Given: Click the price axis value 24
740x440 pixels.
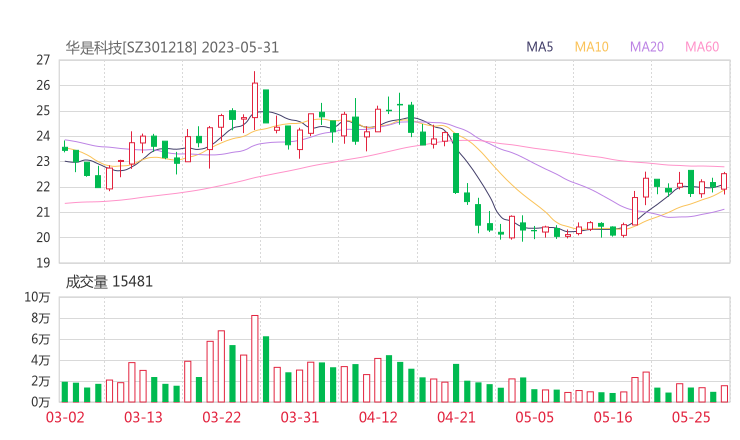Looking at the screenshot, I should coord(43,136).
